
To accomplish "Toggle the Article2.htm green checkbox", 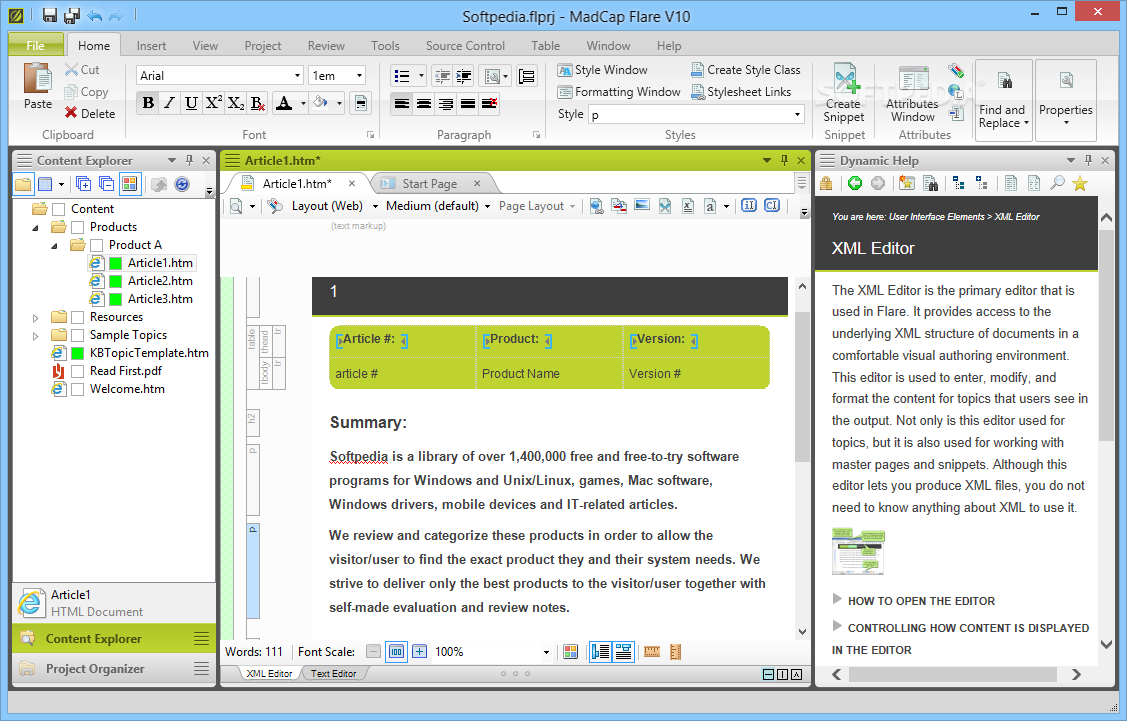I will pyautogui.click(x=115, y=281).
